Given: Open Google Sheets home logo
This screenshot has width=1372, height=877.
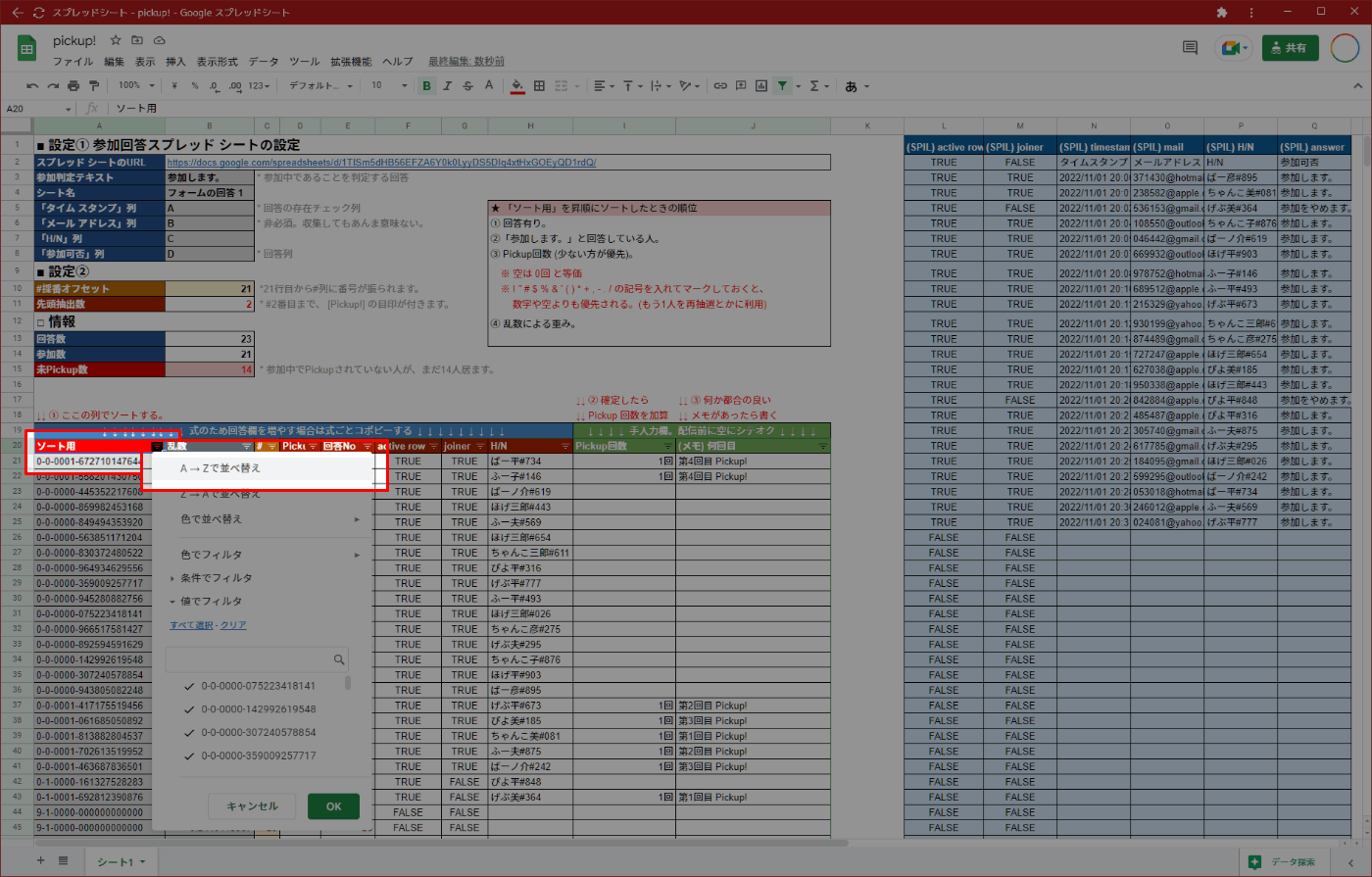Looking at the screenshot, I should click(27, 48).
